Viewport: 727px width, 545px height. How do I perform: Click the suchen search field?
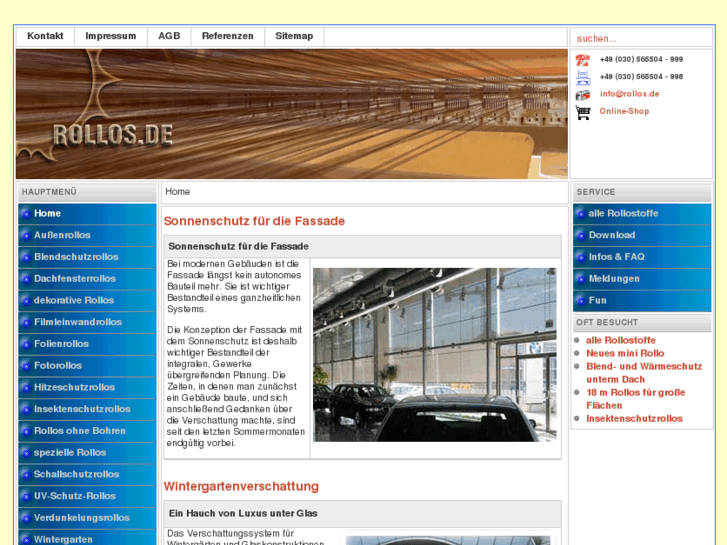click(641, 38)
